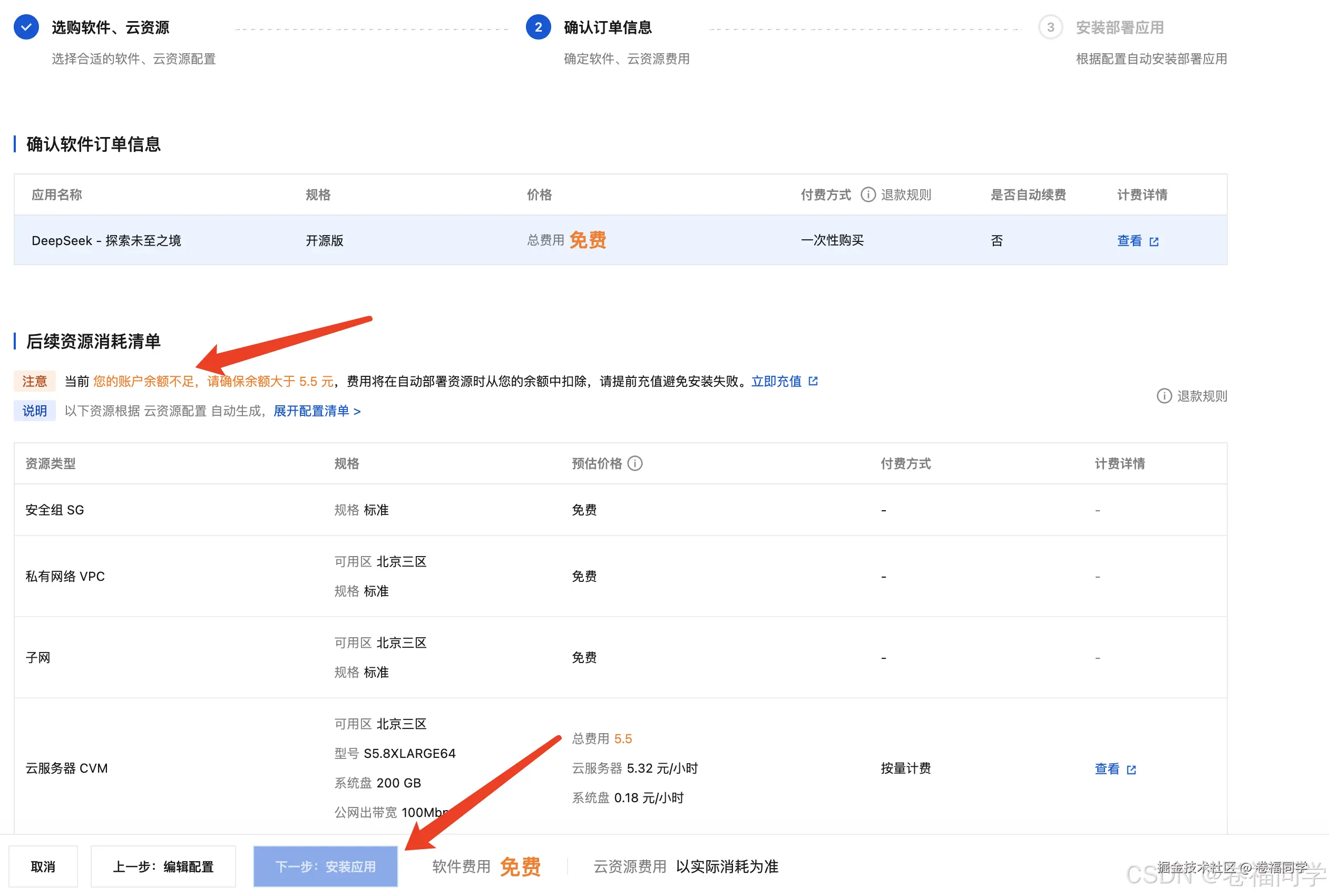Click external-link icon next to CVM 查看
The width and height of the screenshot is (1329, 896).
pos(1131,770)
